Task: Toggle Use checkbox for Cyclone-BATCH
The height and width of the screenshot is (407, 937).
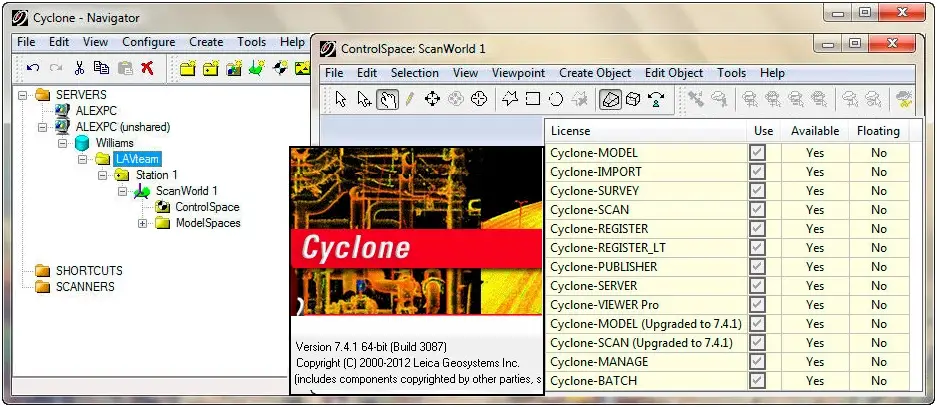Action: (x=758, y=381)
